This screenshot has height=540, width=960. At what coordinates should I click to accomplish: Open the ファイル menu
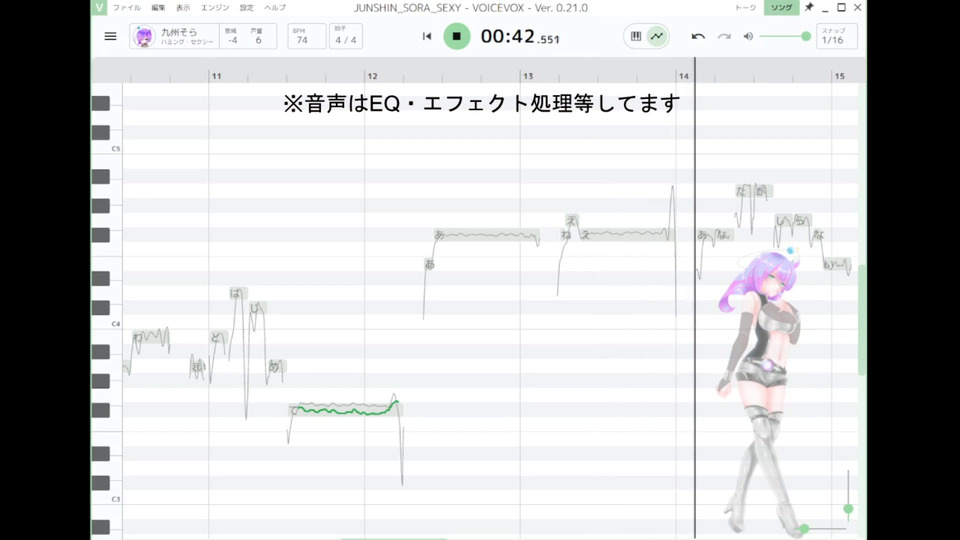127,7
